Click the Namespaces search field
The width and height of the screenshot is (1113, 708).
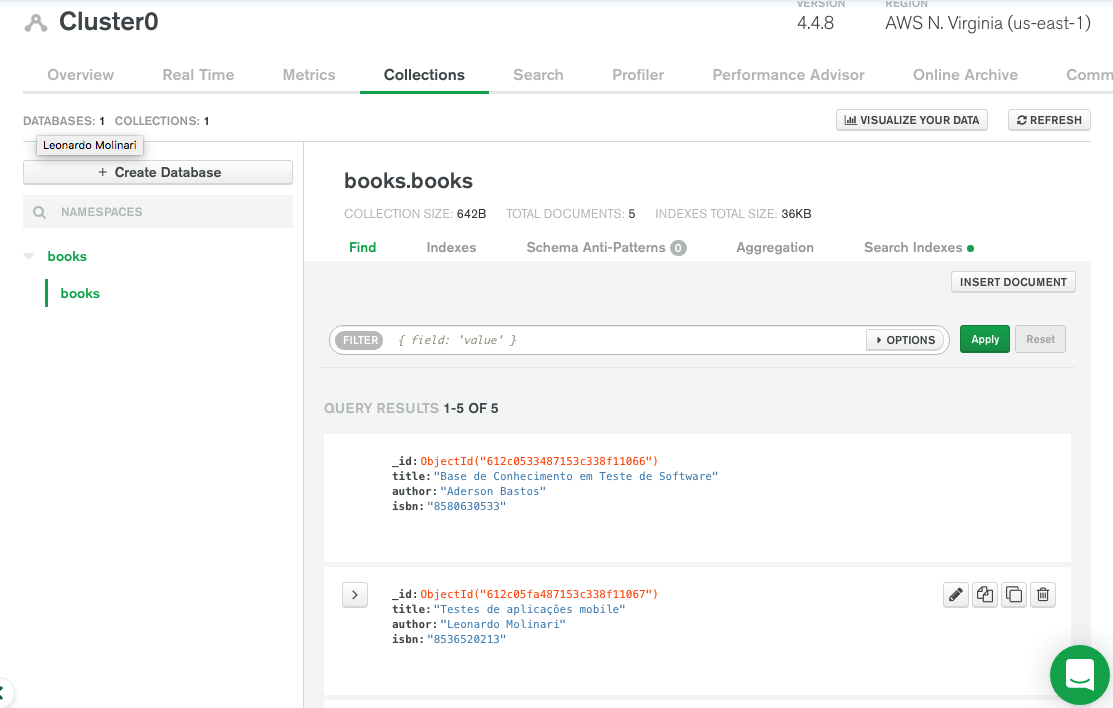(x=158, y=212)
